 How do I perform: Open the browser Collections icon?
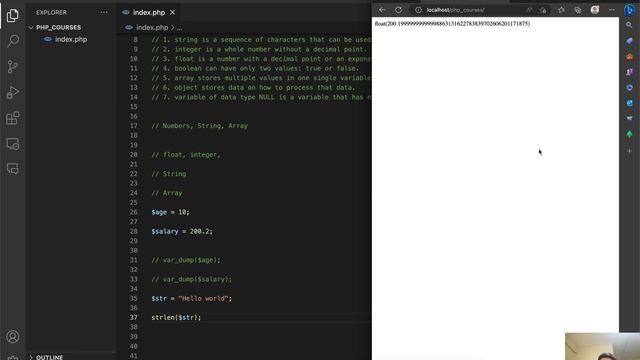[x=578, y=10]
